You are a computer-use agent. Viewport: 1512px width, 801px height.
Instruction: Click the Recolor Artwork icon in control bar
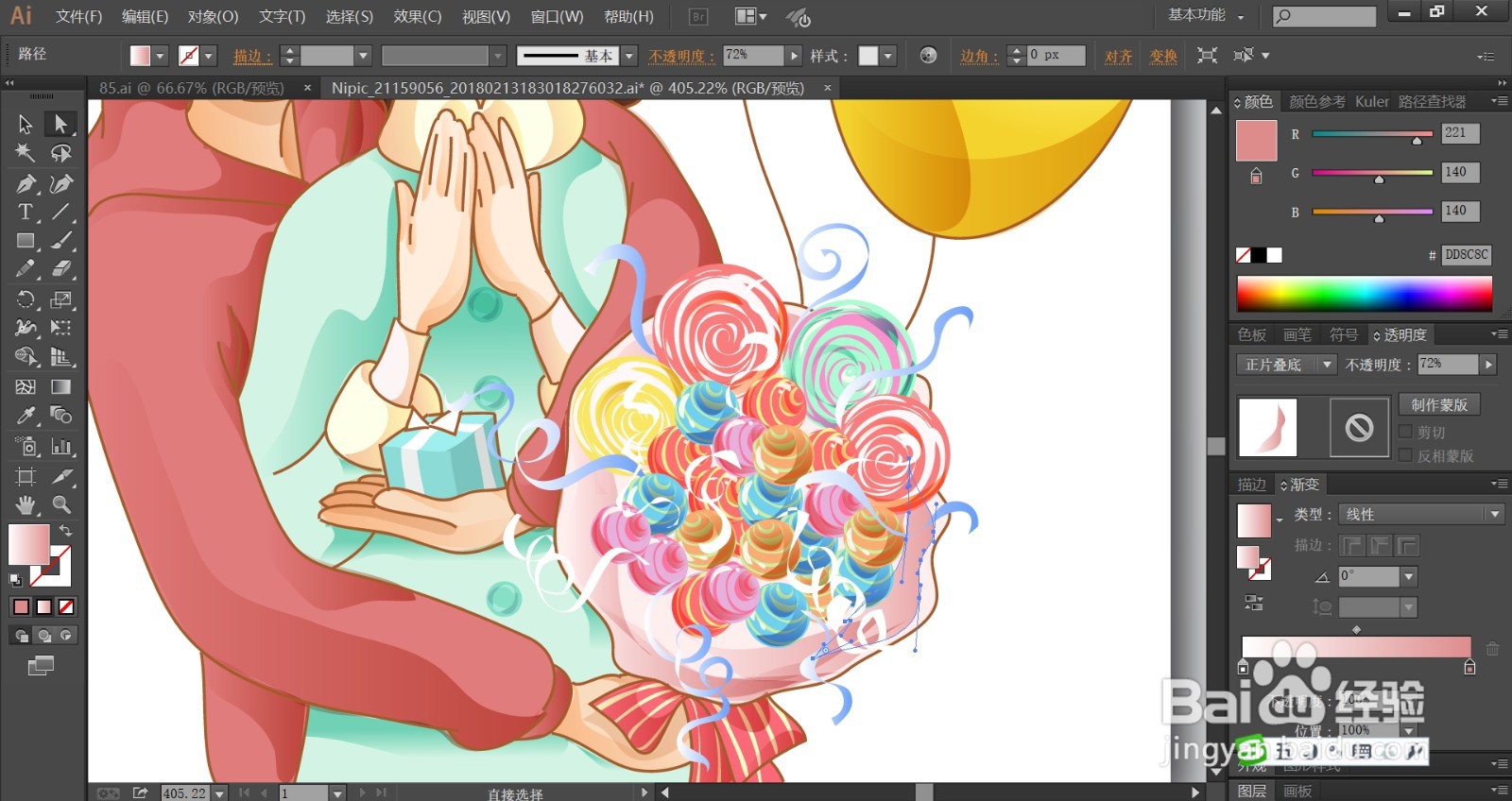coord(928,55)
